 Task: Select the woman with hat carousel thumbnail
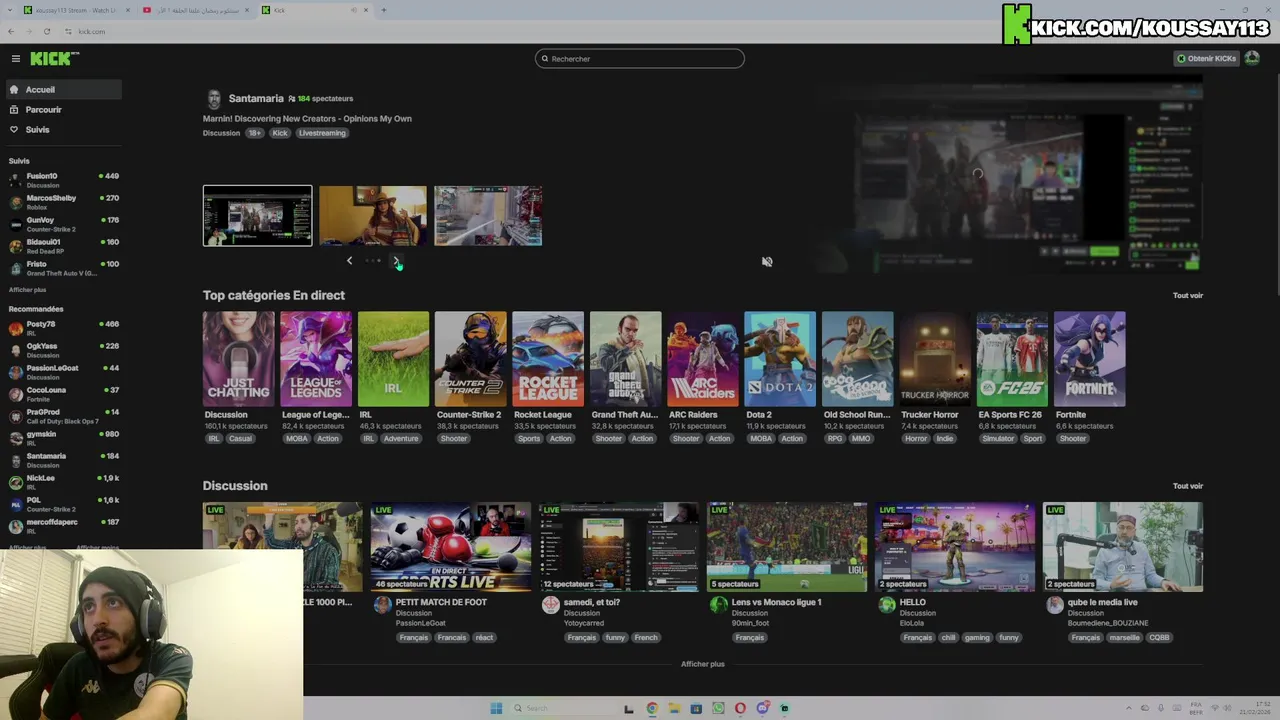point(373,215)
